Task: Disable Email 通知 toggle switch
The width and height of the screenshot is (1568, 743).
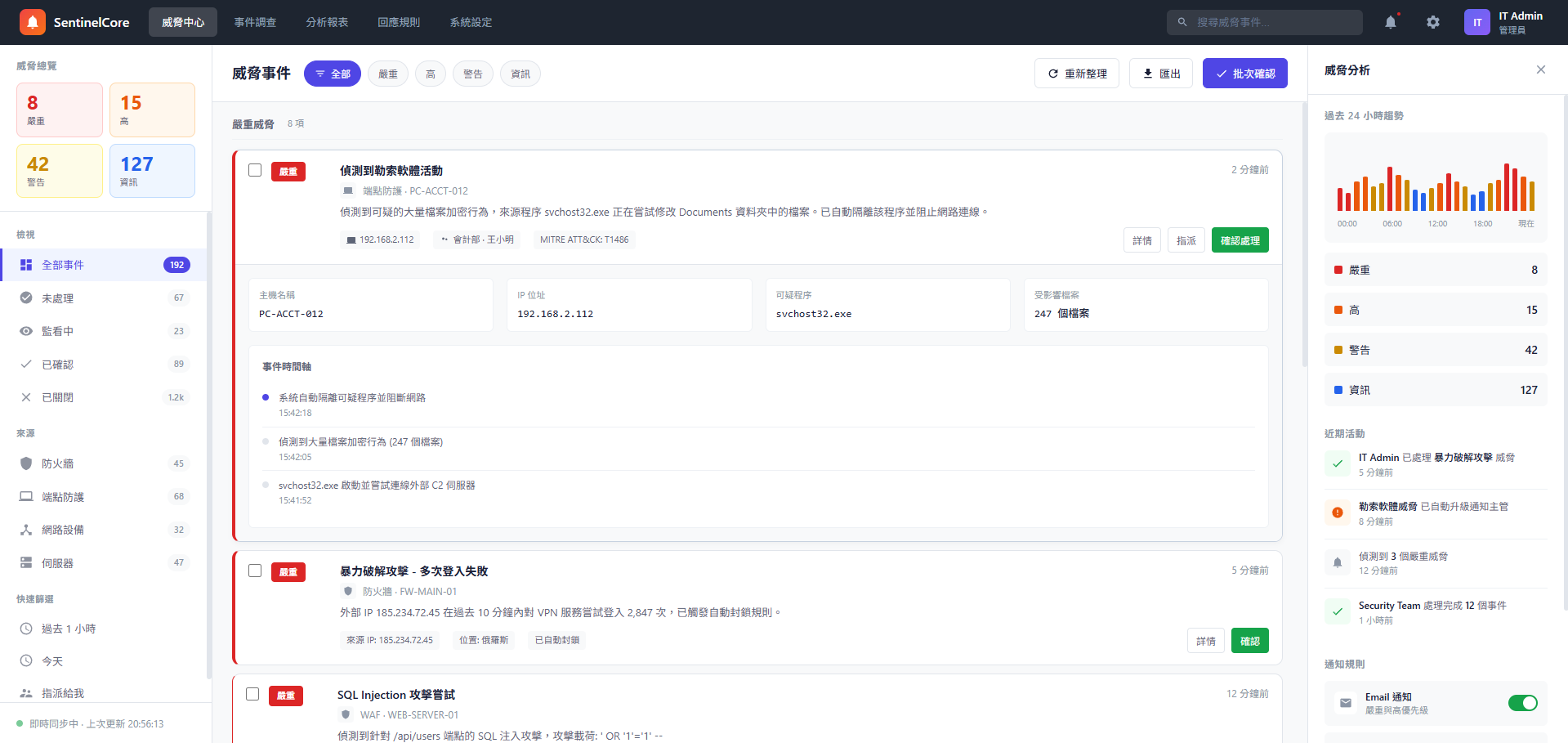Action: (1522, 703)
